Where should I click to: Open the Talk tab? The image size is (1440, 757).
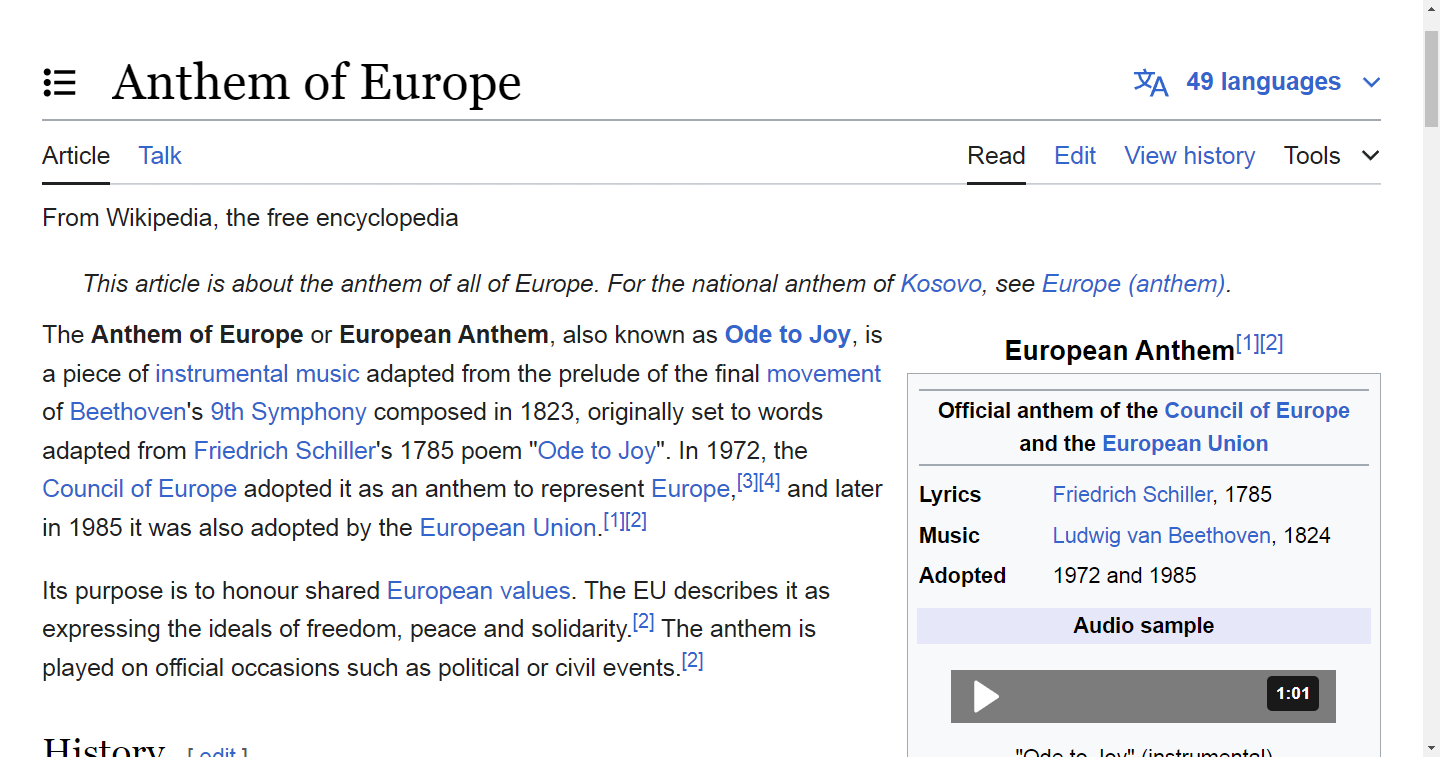pos(160,156)
